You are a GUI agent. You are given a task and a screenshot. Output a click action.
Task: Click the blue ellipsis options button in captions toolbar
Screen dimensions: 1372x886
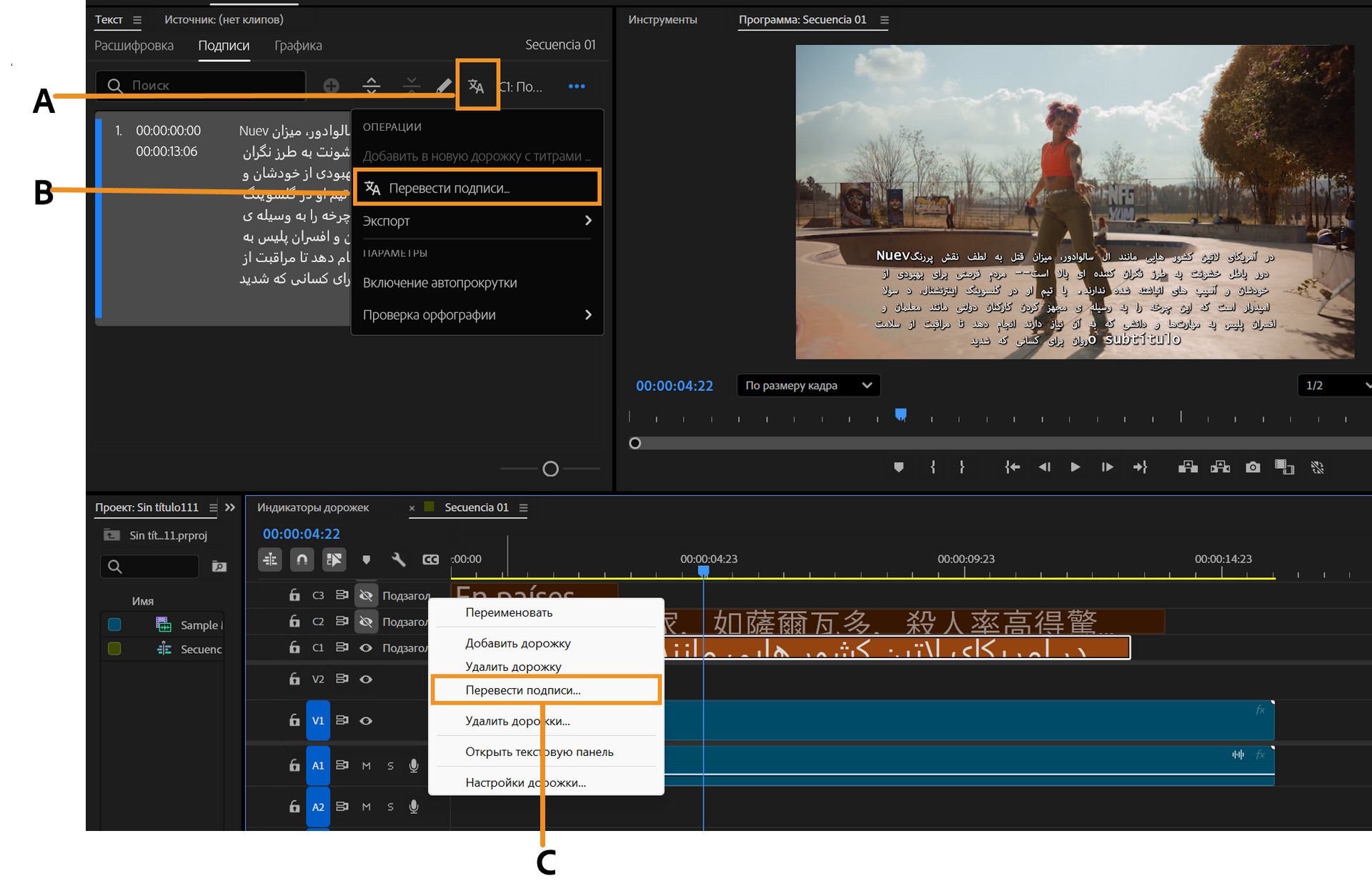(578, 86)
